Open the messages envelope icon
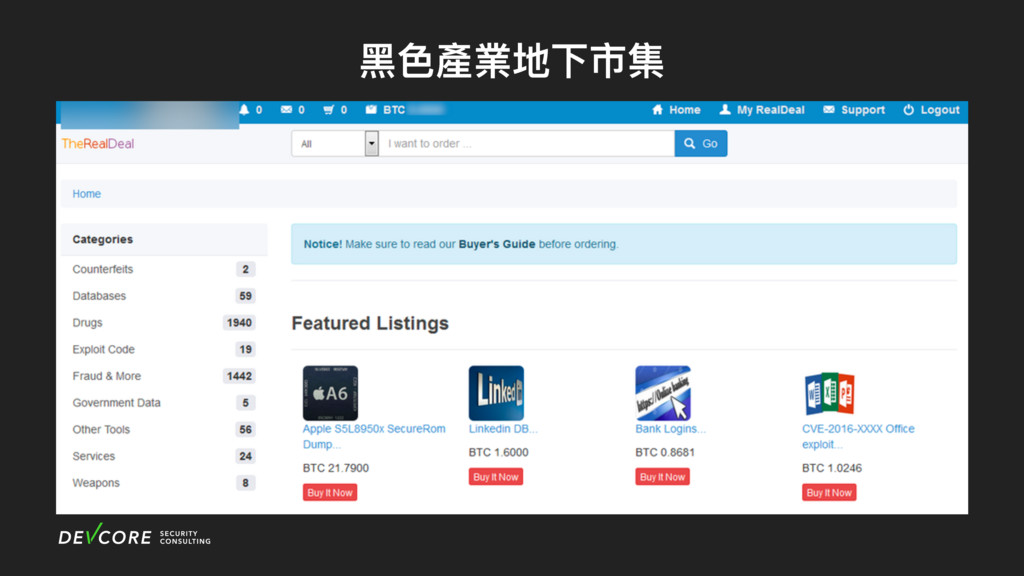Viewport: 1024px width, 576px height. (x=286, y=110)
